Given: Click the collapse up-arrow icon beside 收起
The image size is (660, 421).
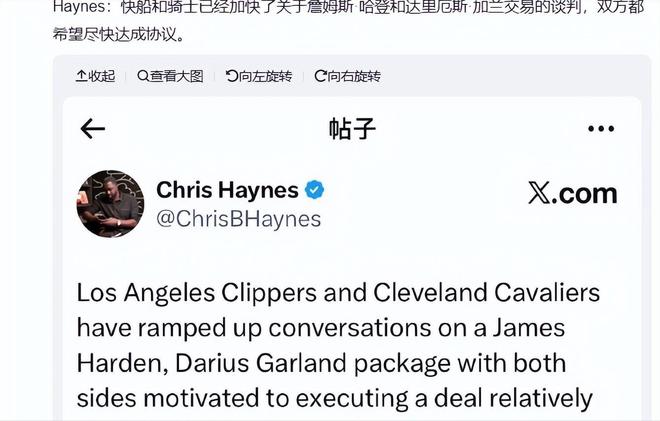Looking at the screenshot, I should (81, 76).
